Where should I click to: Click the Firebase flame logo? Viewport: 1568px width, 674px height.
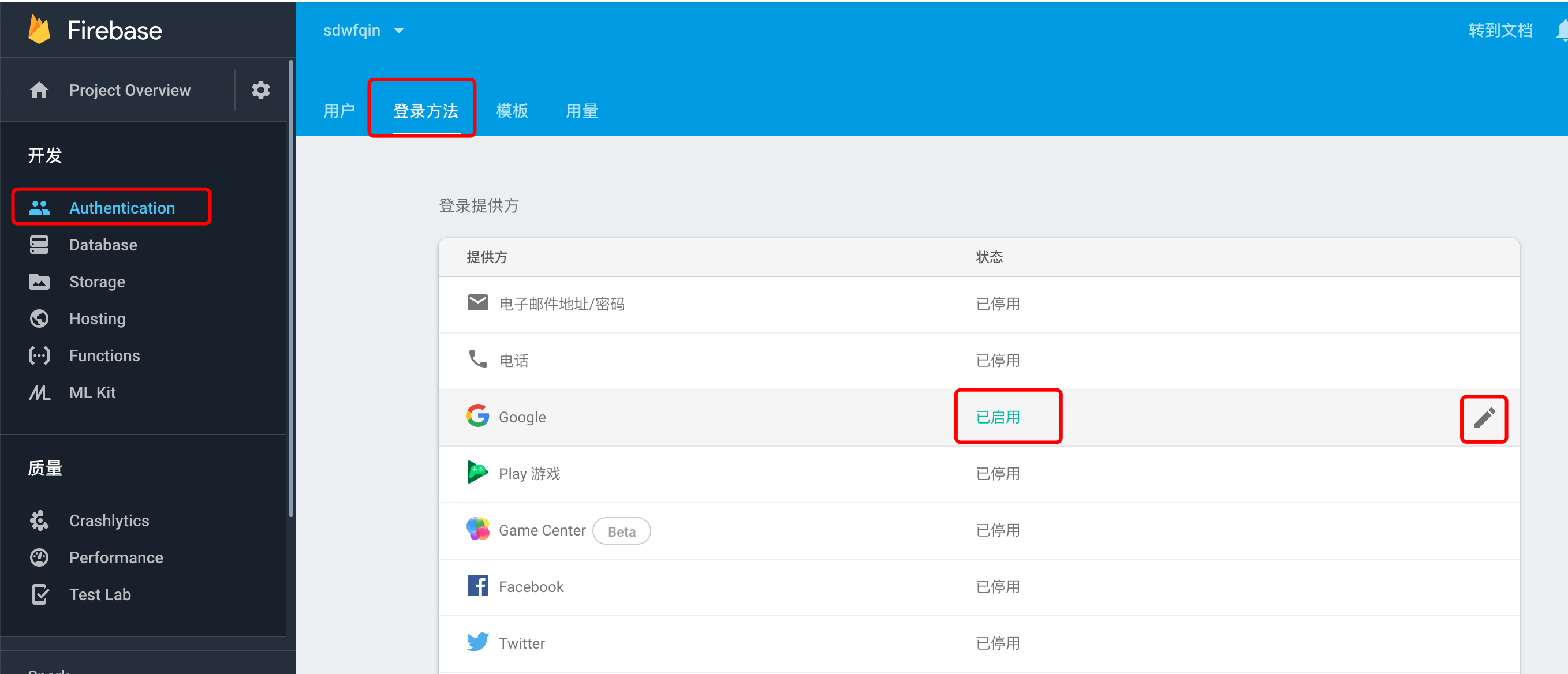pos(40,30)
